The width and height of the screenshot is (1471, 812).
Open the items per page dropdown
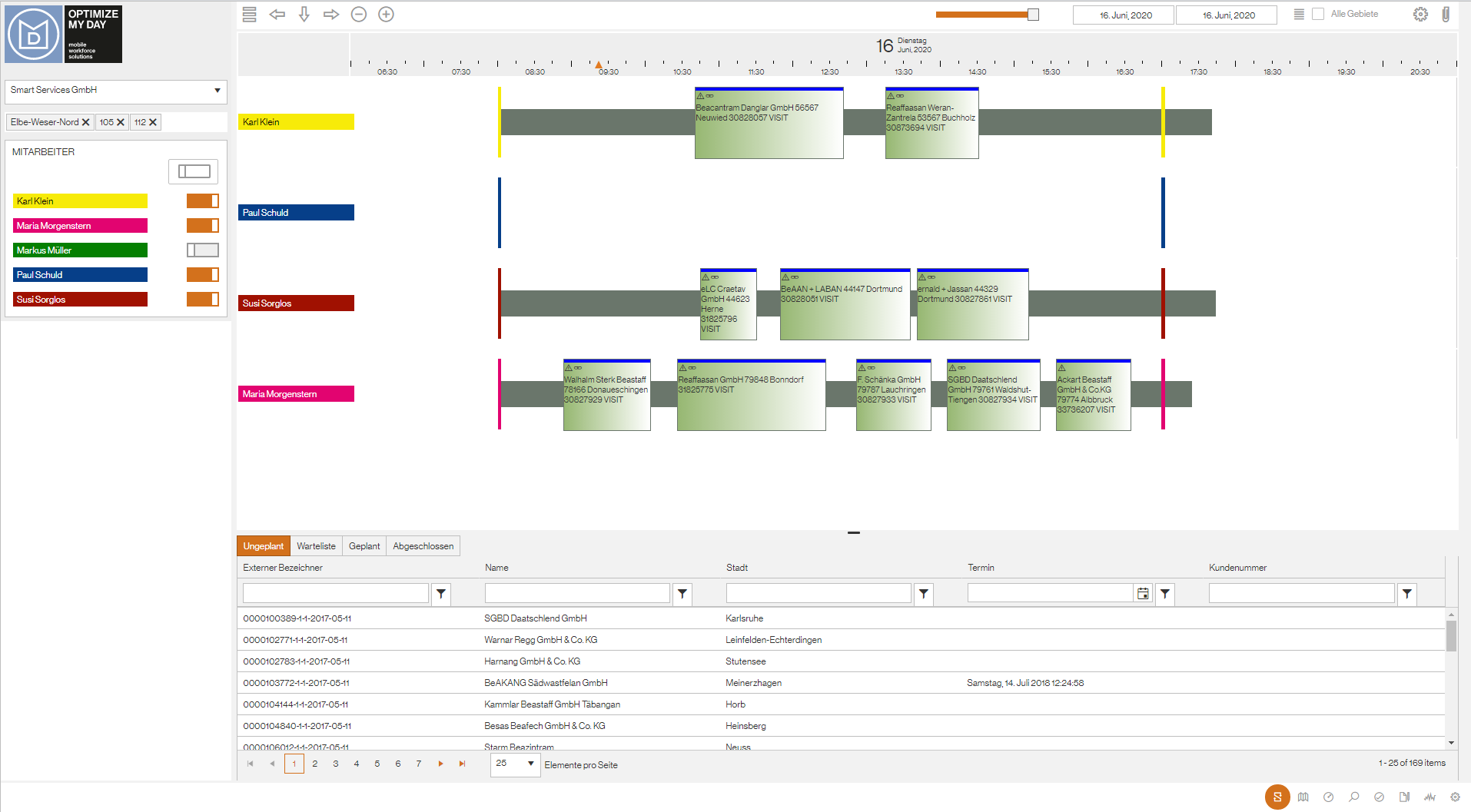coord(515,764)
